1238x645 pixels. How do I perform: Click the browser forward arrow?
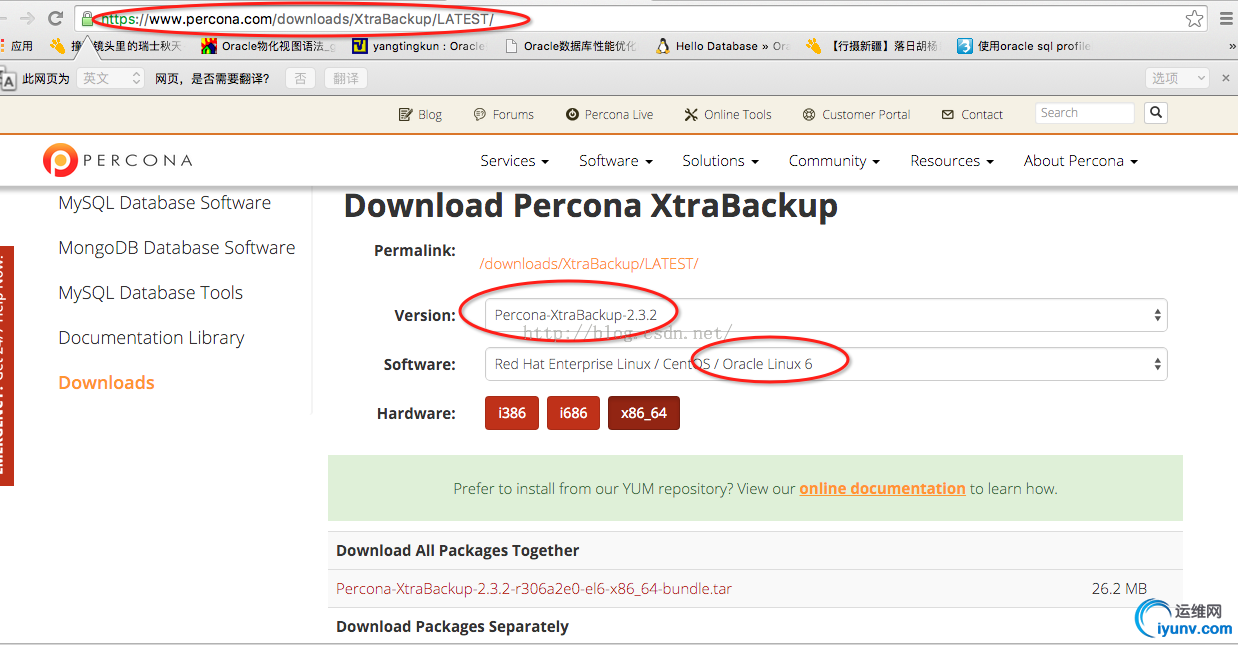coord(26,18)
